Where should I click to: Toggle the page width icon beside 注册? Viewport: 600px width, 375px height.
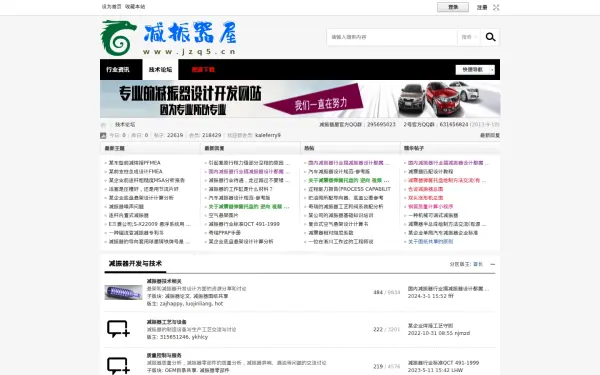[496, 7]
